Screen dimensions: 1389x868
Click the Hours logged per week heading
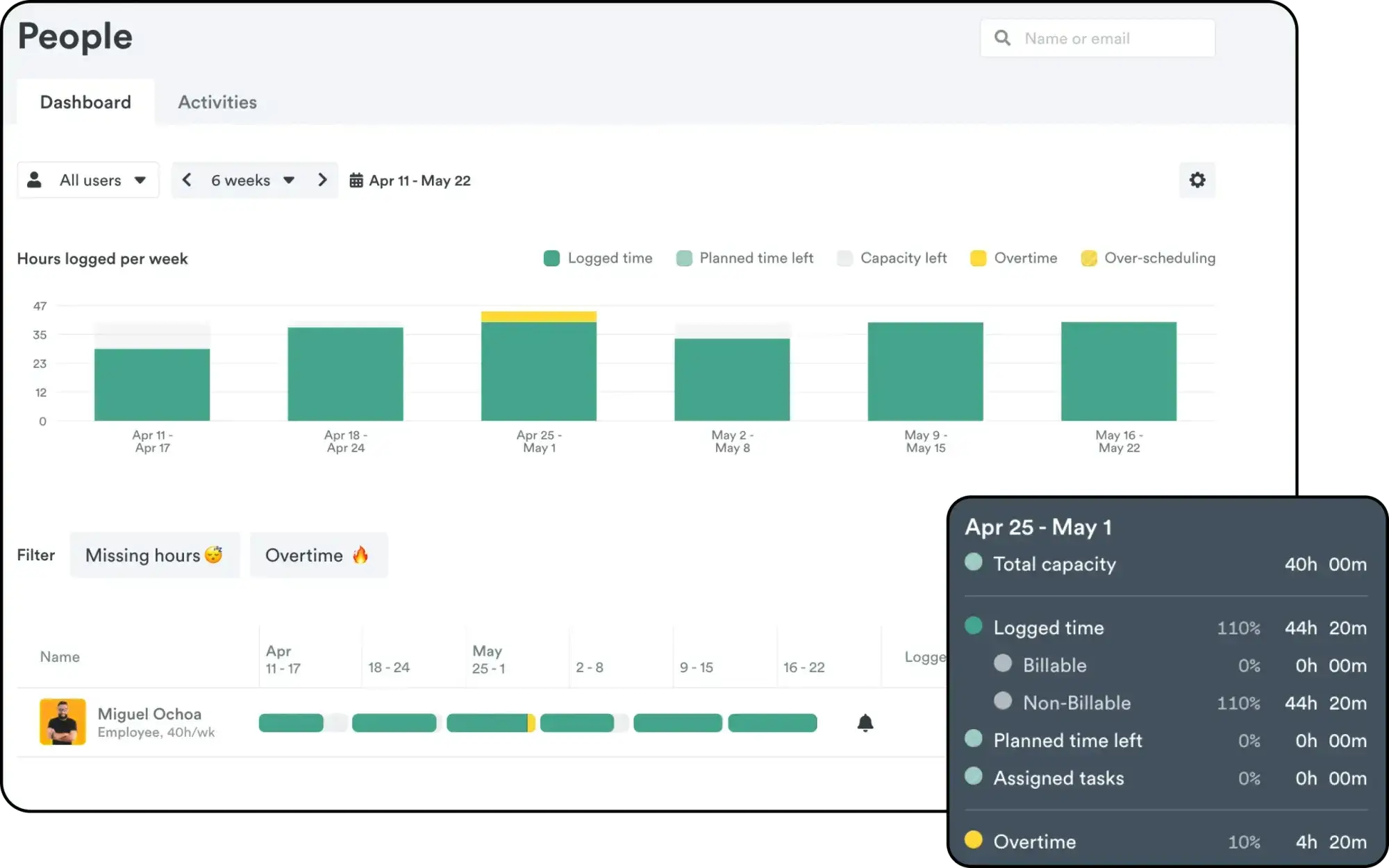[x=102, y=259]
